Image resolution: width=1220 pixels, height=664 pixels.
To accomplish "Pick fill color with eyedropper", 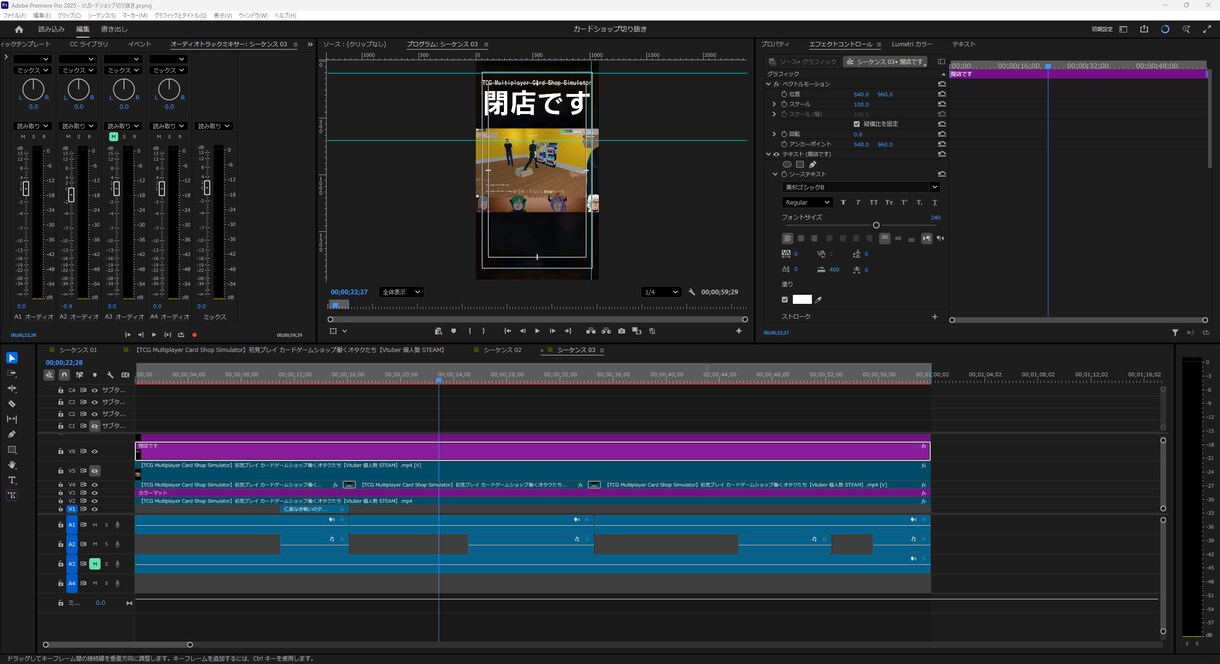I will point(819,299).
